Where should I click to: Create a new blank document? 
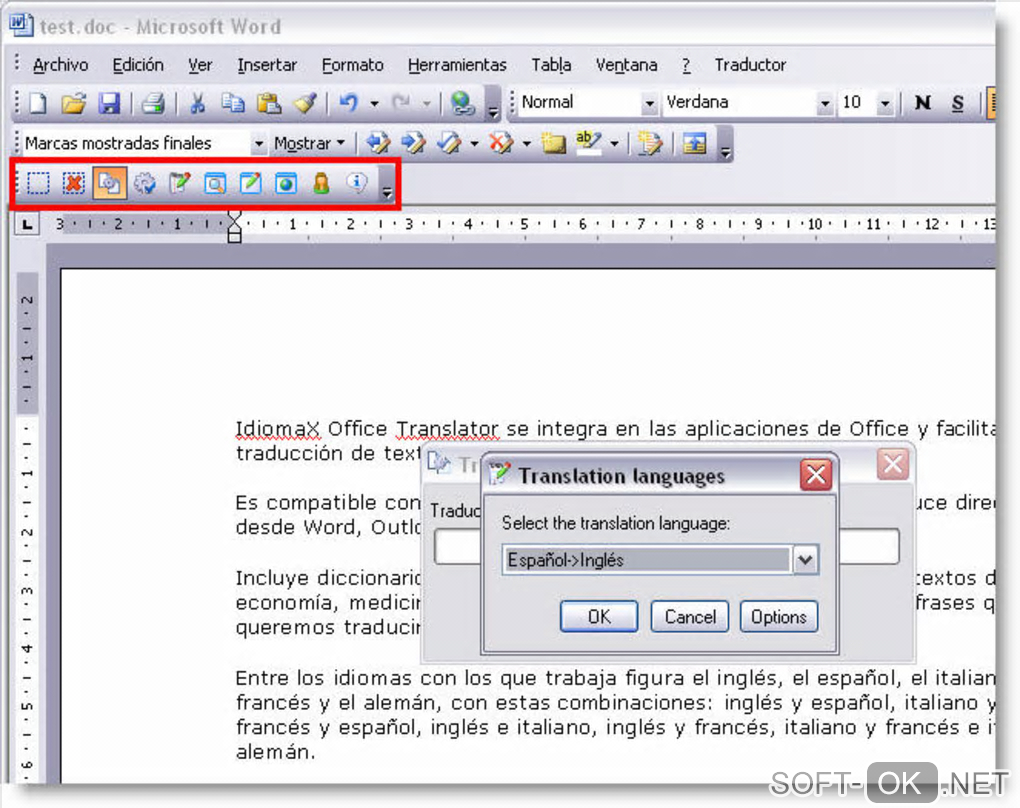pos(38,103)
